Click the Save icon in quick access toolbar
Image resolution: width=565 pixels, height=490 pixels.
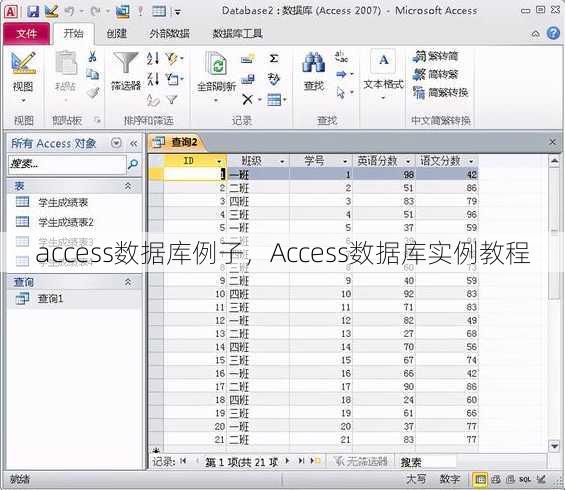(x=33, y=12)
